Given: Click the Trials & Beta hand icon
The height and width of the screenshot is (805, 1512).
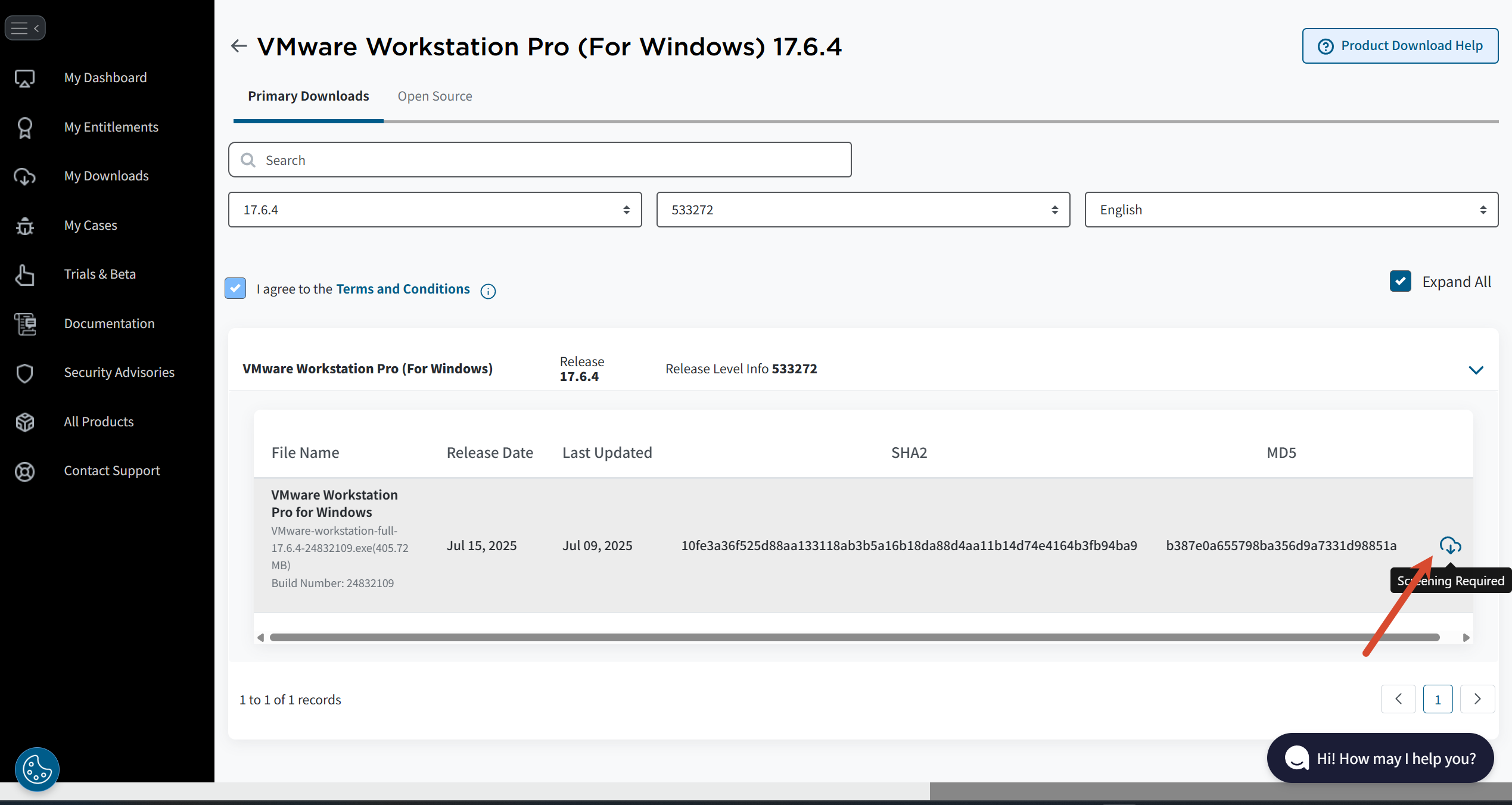Looking at the screenshot, I should coord(24,274).
